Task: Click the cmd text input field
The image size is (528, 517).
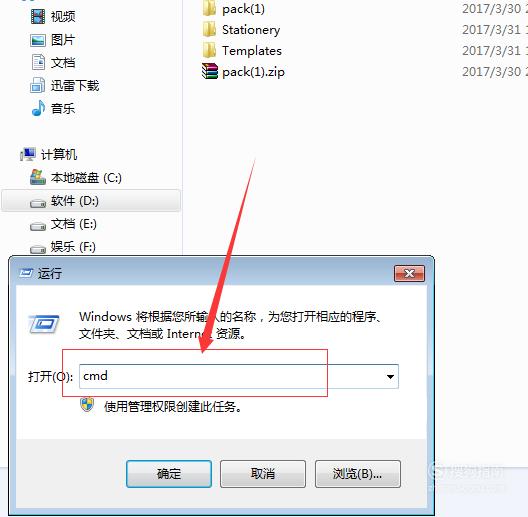Action: (x=238, y=376)
